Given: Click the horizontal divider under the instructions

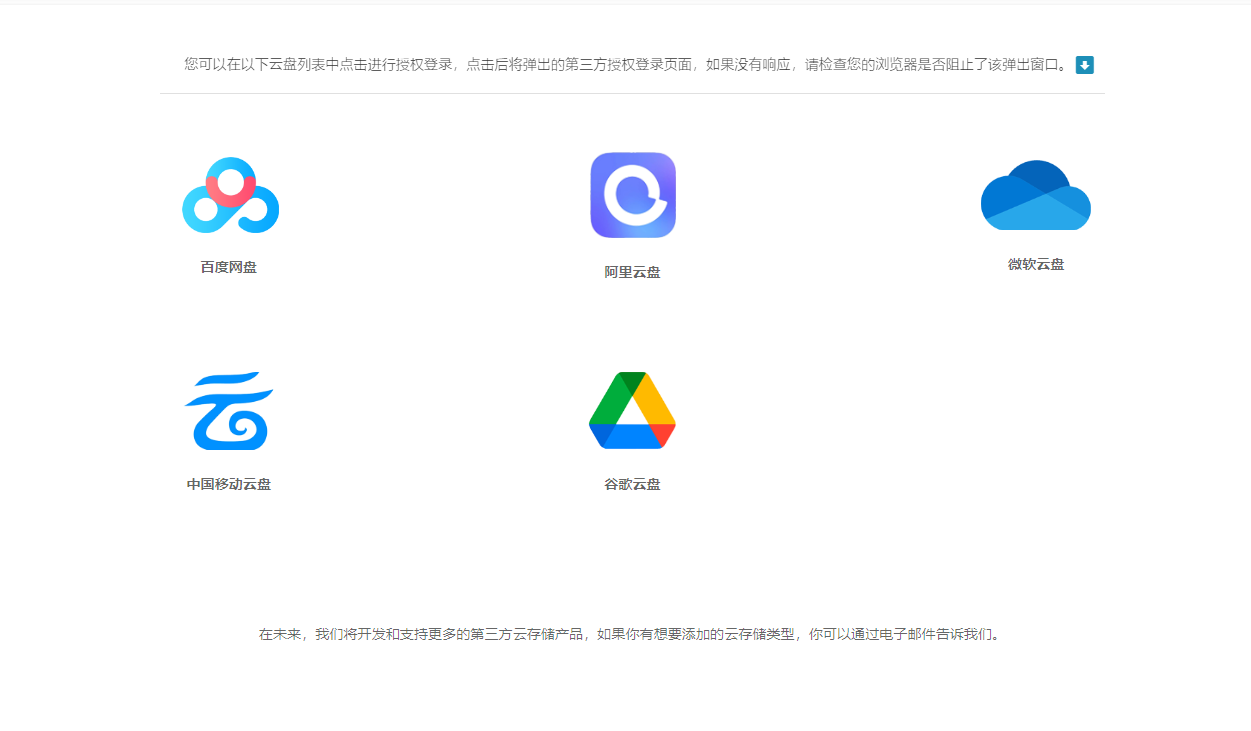Looking at the screenshot, I should pyautogui.click(x=632, y=93).
